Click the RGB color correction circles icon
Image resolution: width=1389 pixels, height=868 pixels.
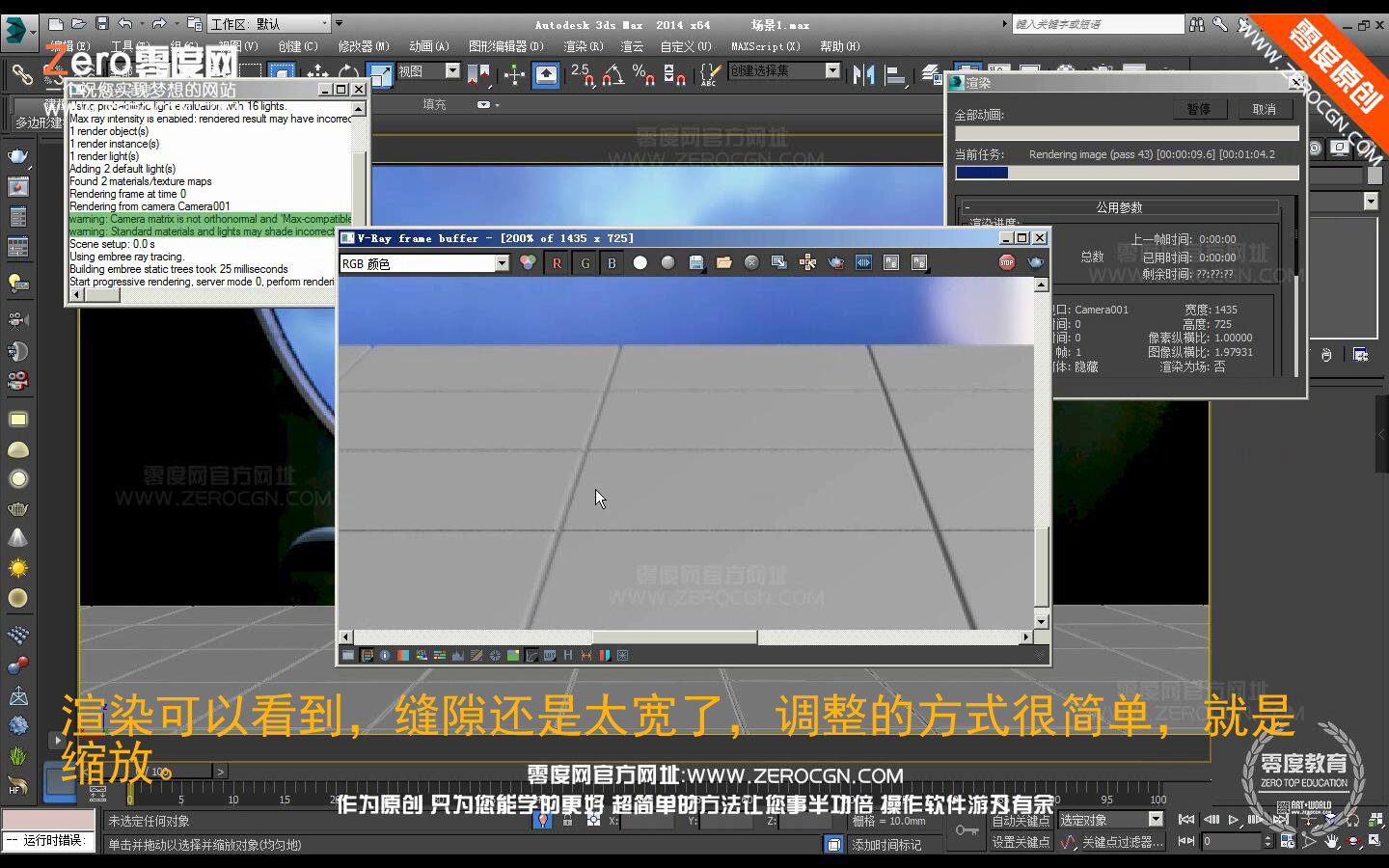[528, 262]
